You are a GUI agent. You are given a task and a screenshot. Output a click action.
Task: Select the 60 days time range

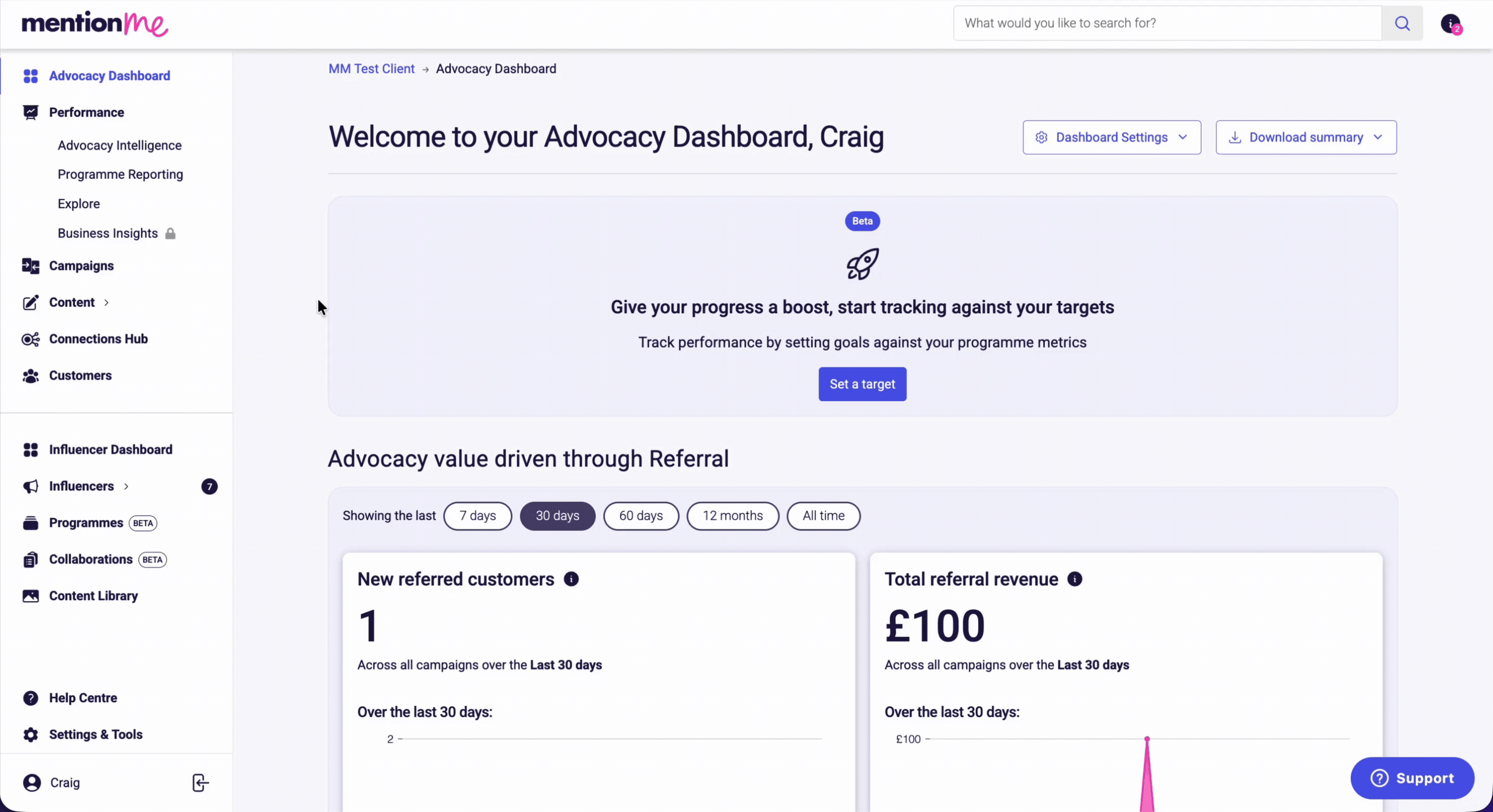click(x=640, y=516)
